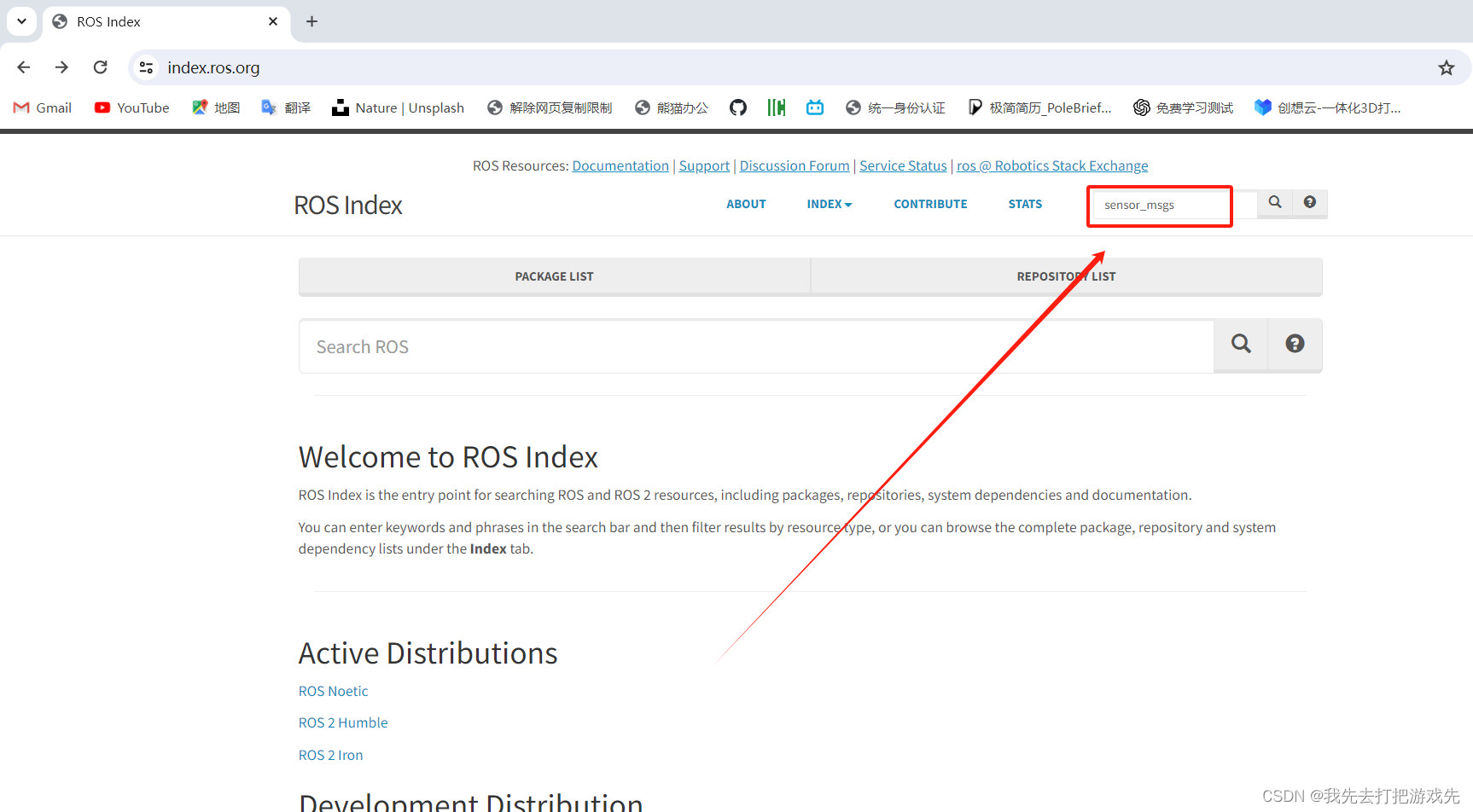Open the 熊猫办公 bookmark
Viewport: 1473px width, 812px height.
pyautogui.click(x=672, y=107)
